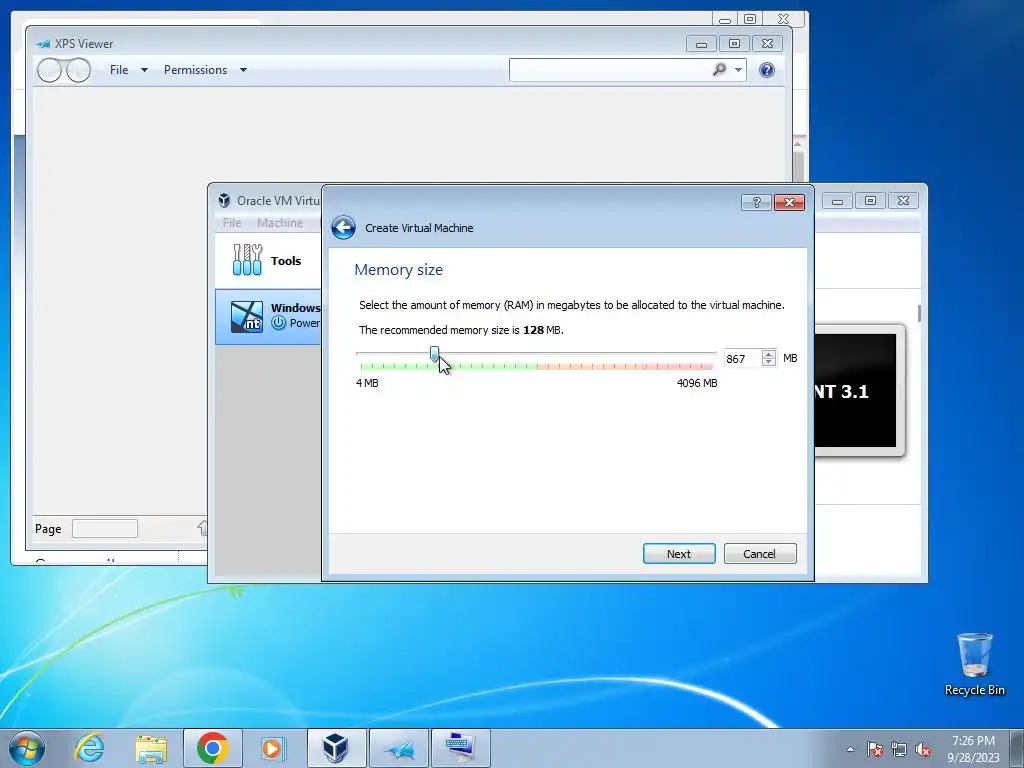Switch to VirtualBox taskbar button
This screenshot has width=1024, height=768.
(336, 748)
